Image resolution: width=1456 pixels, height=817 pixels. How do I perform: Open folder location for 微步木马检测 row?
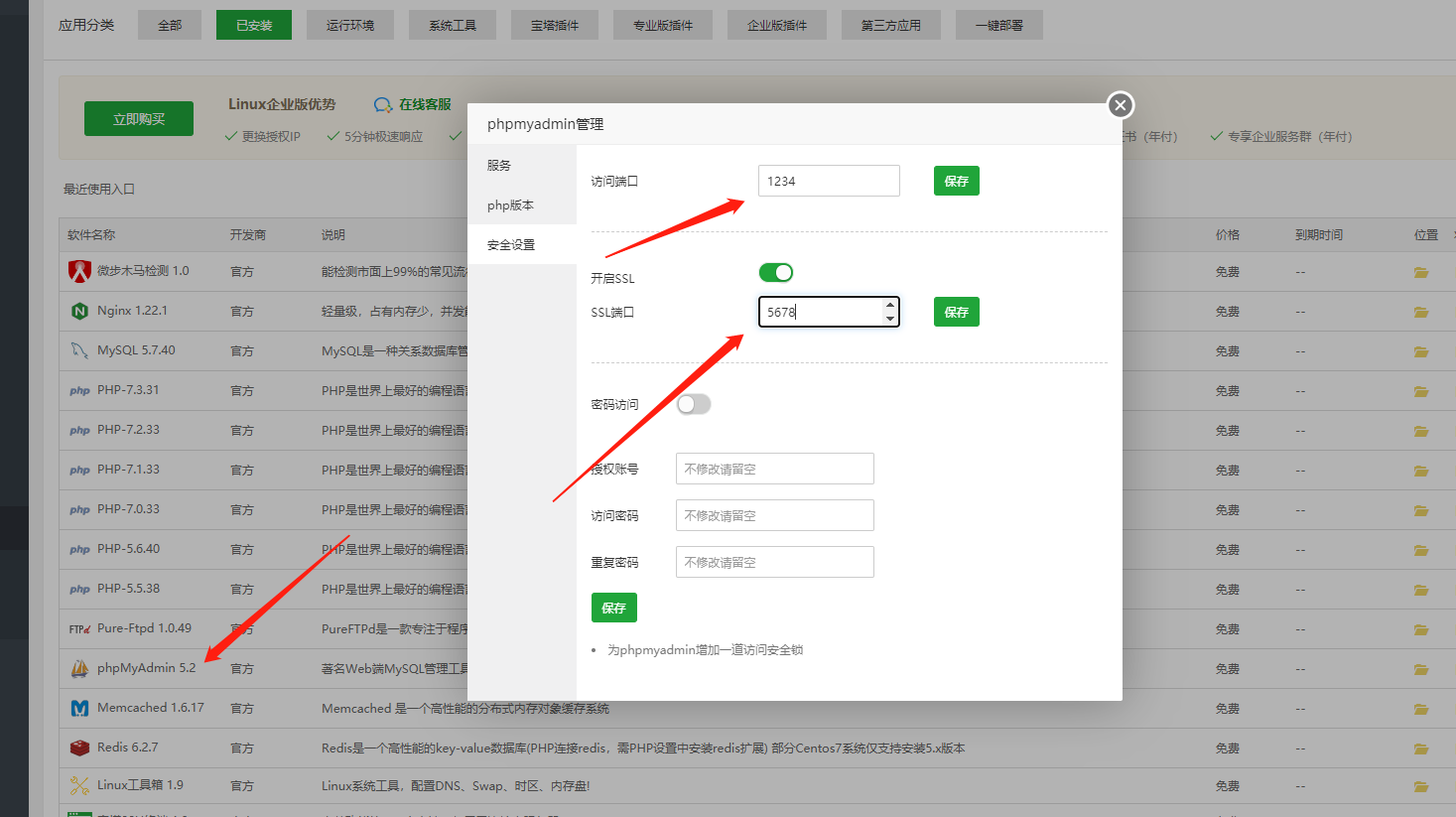pos(1421,272)
